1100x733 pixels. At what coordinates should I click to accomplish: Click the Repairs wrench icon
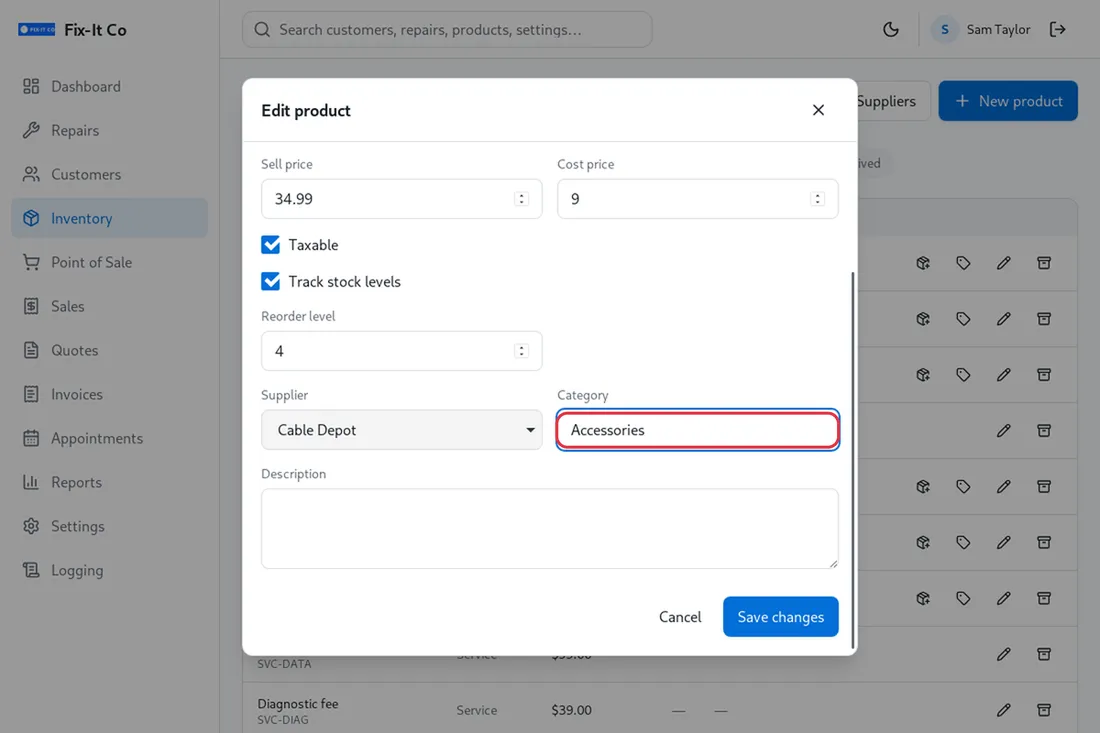31,130
